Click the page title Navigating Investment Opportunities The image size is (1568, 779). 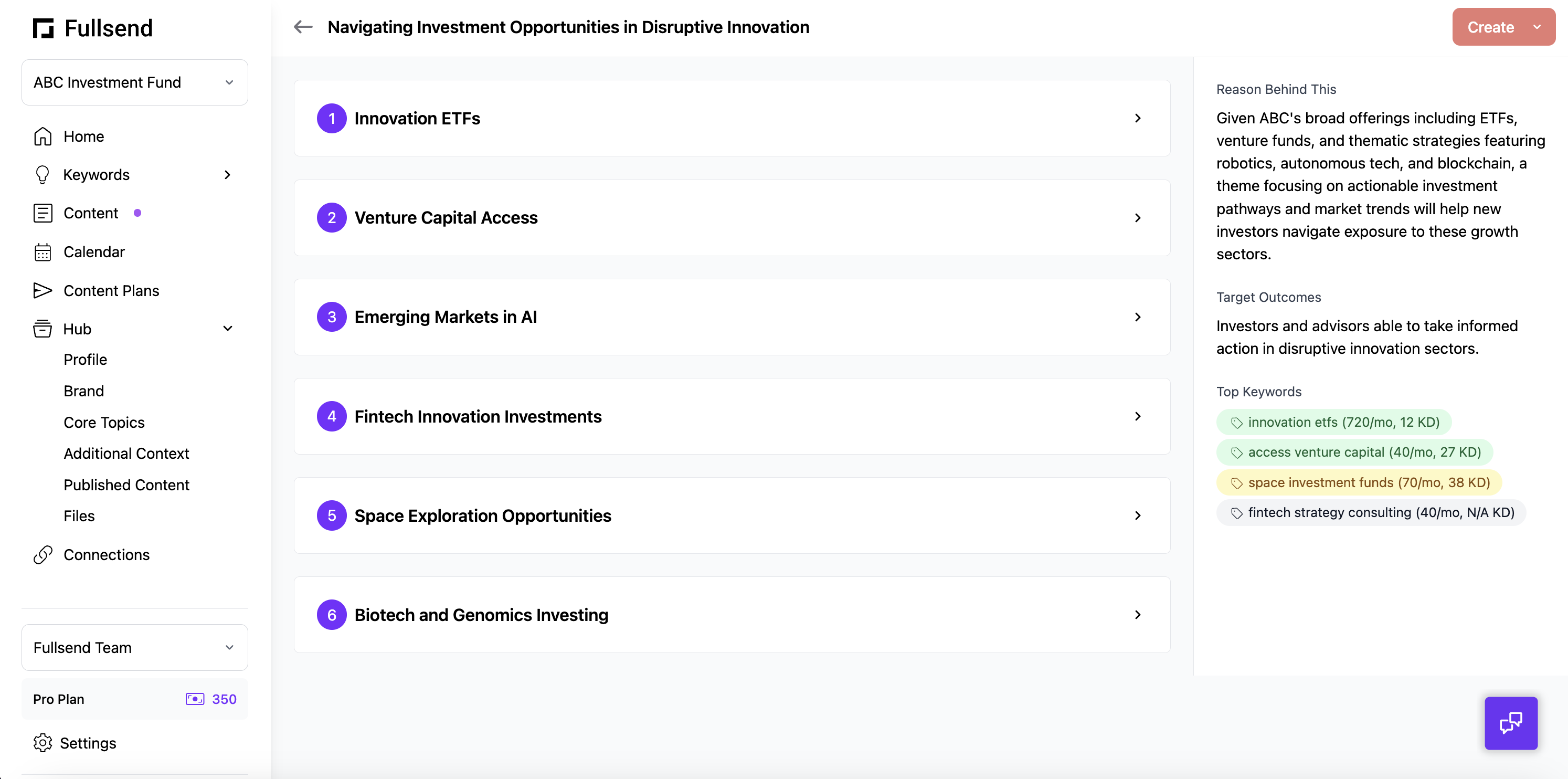click(x=568, y=27)
